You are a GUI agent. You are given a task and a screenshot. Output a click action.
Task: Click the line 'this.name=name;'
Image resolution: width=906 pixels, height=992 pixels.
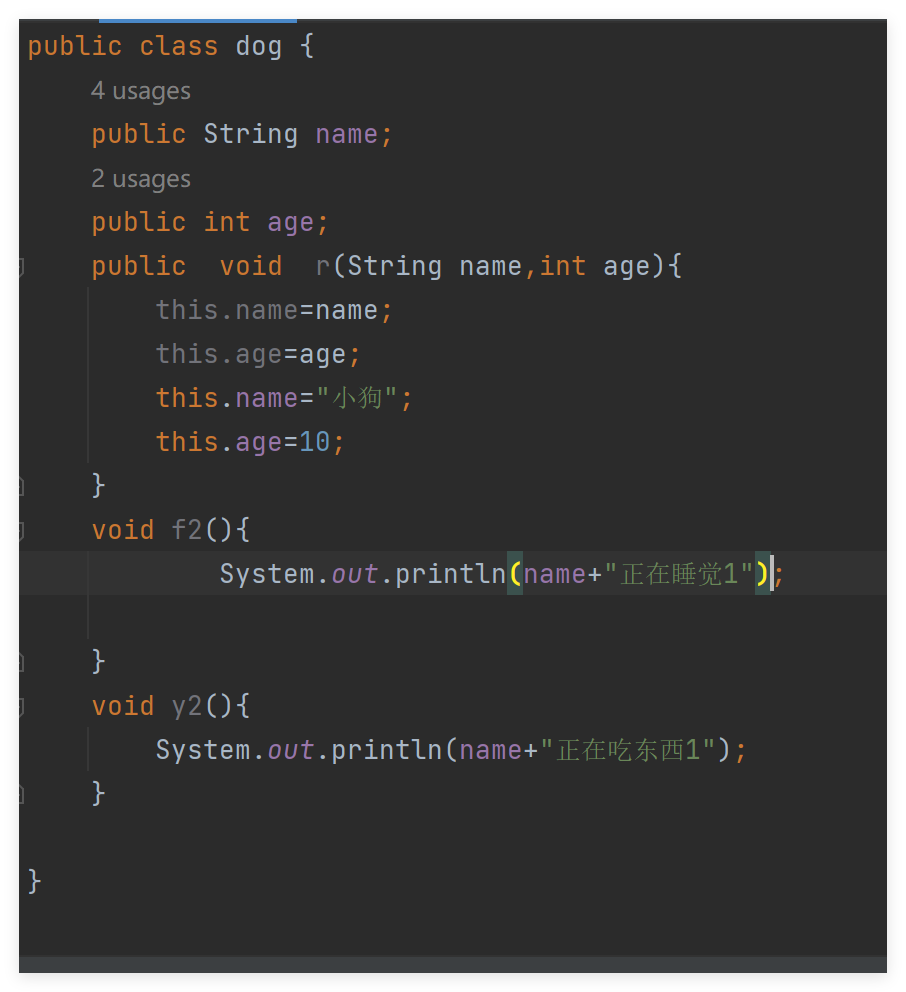pyautogui.click(x=274, y=311)
